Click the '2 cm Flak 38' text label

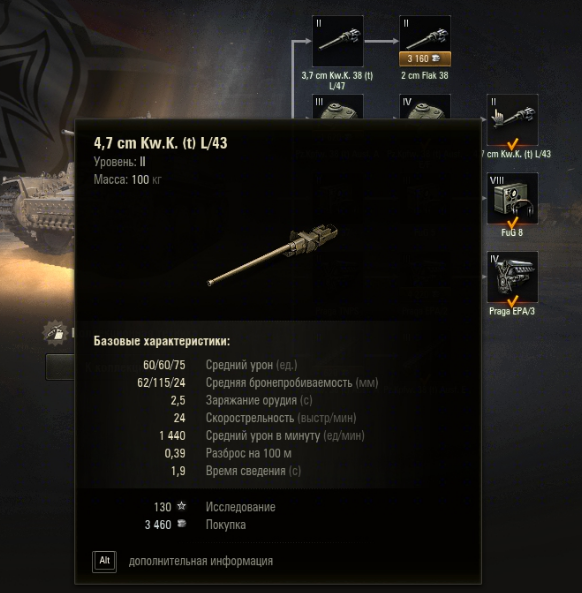coord(425,76)
